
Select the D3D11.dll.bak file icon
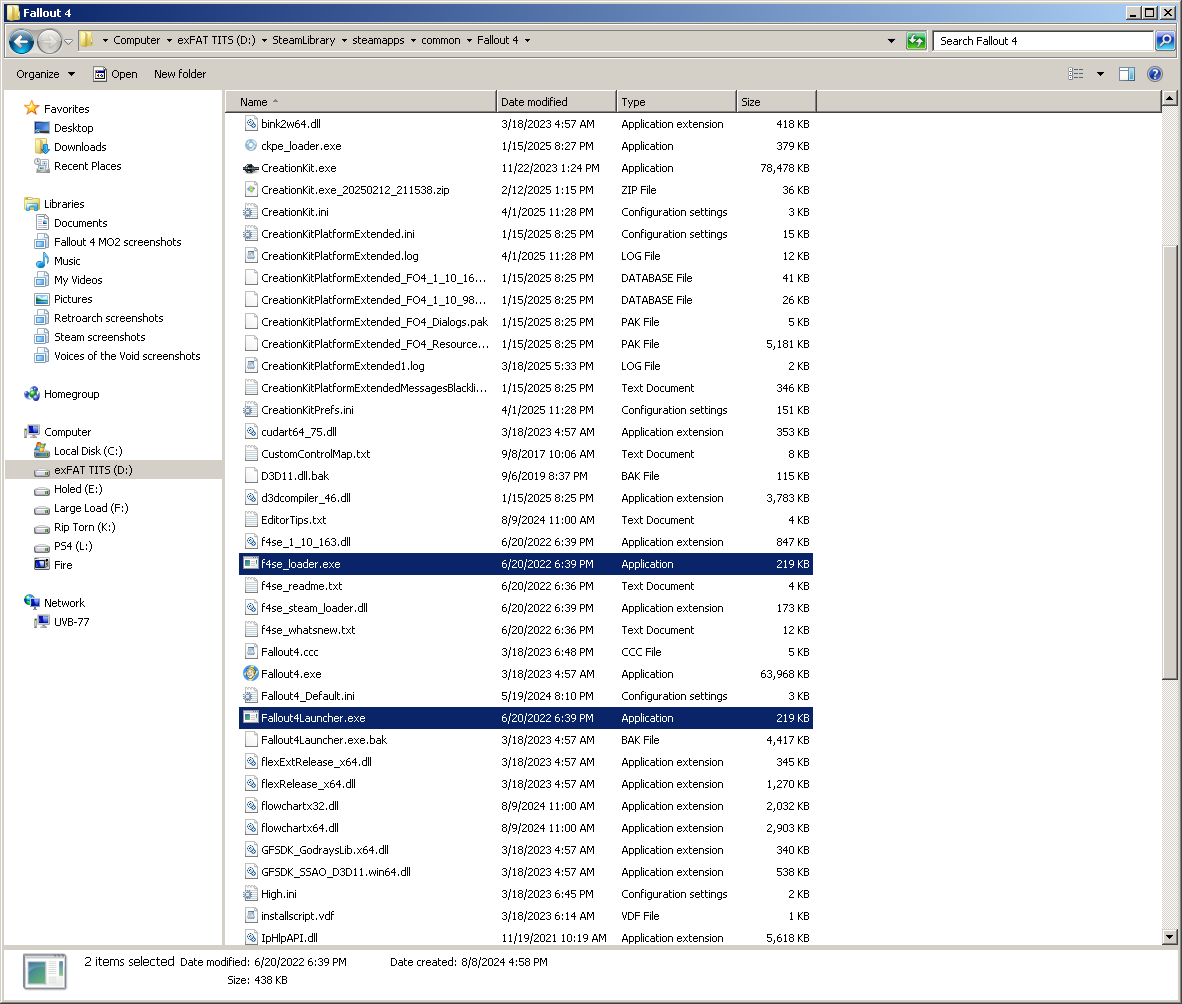251,476
